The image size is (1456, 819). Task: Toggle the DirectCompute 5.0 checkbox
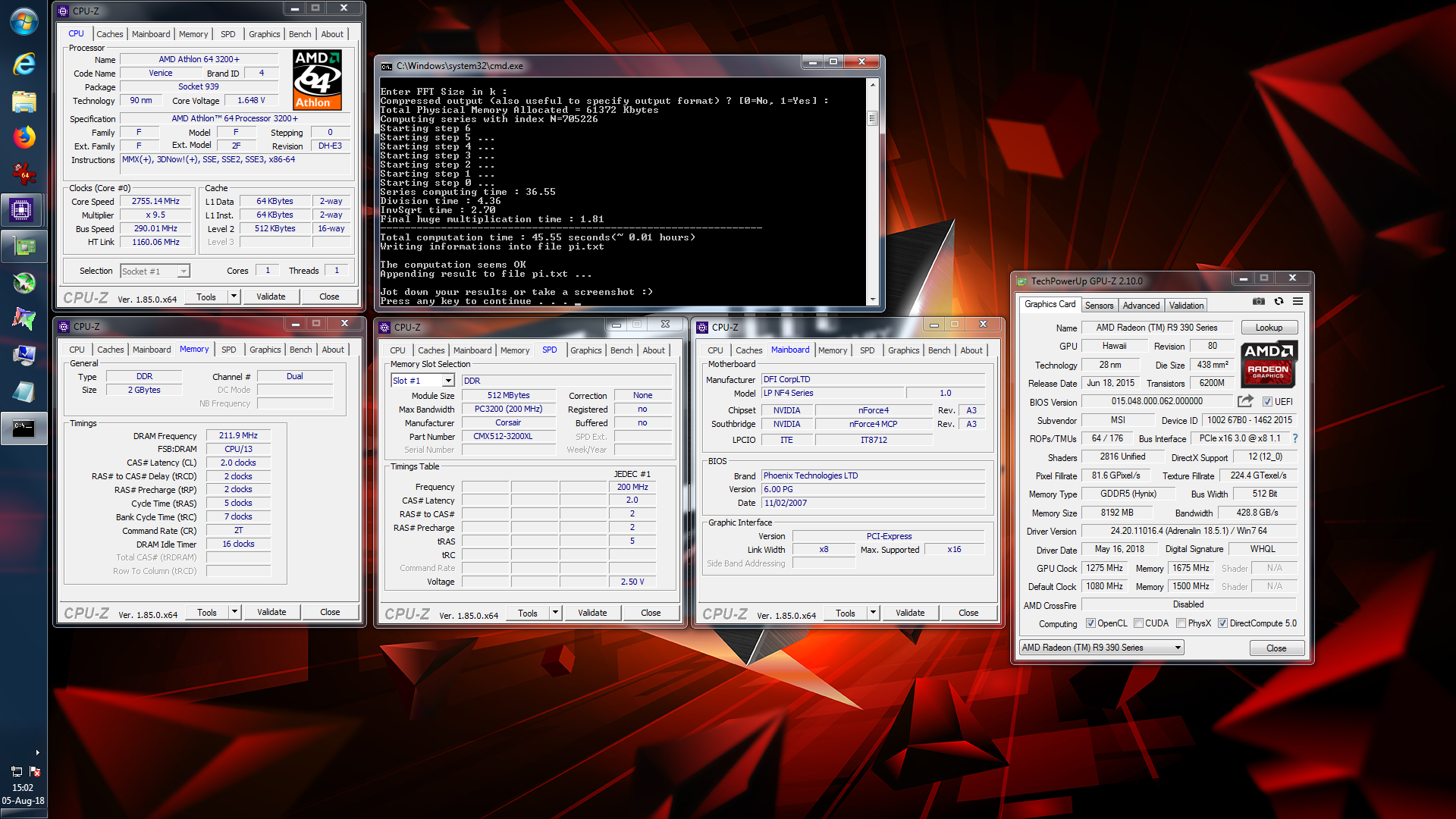tap(1222, 623)
